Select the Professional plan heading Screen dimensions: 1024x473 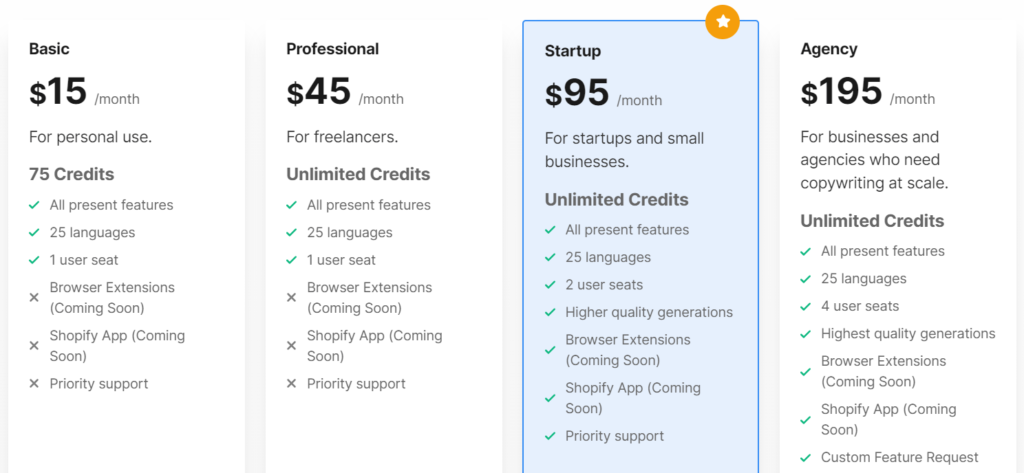[332, 49]
